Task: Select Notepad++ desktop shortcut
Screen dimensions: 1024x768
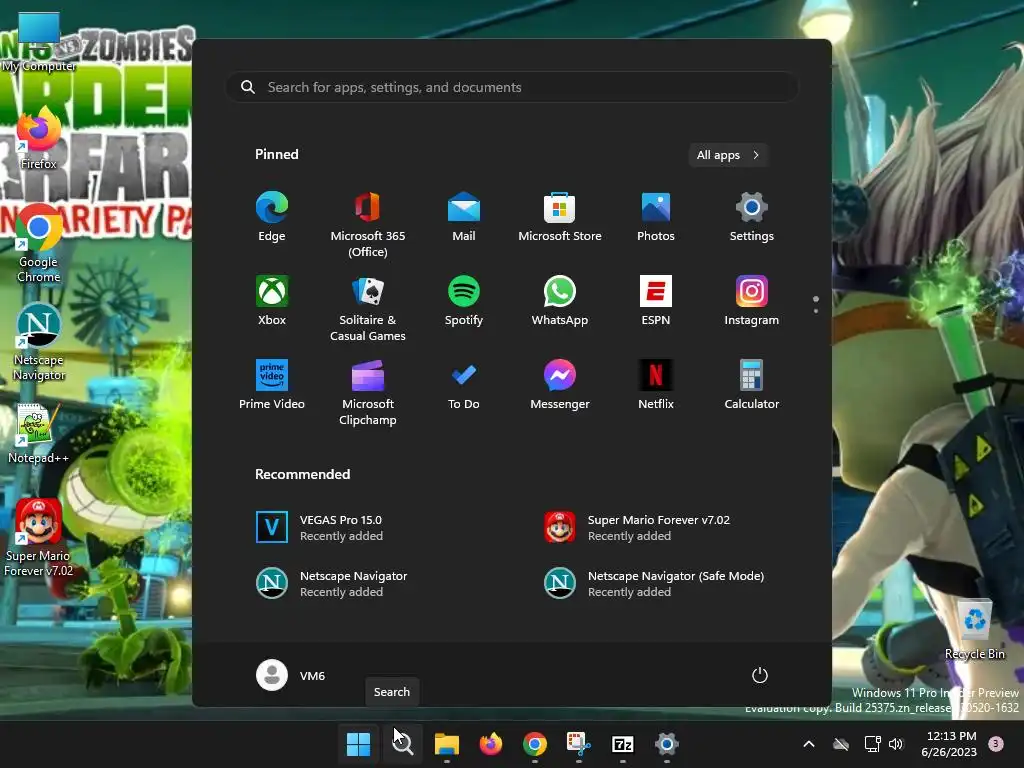Action: tap(39, 434)
